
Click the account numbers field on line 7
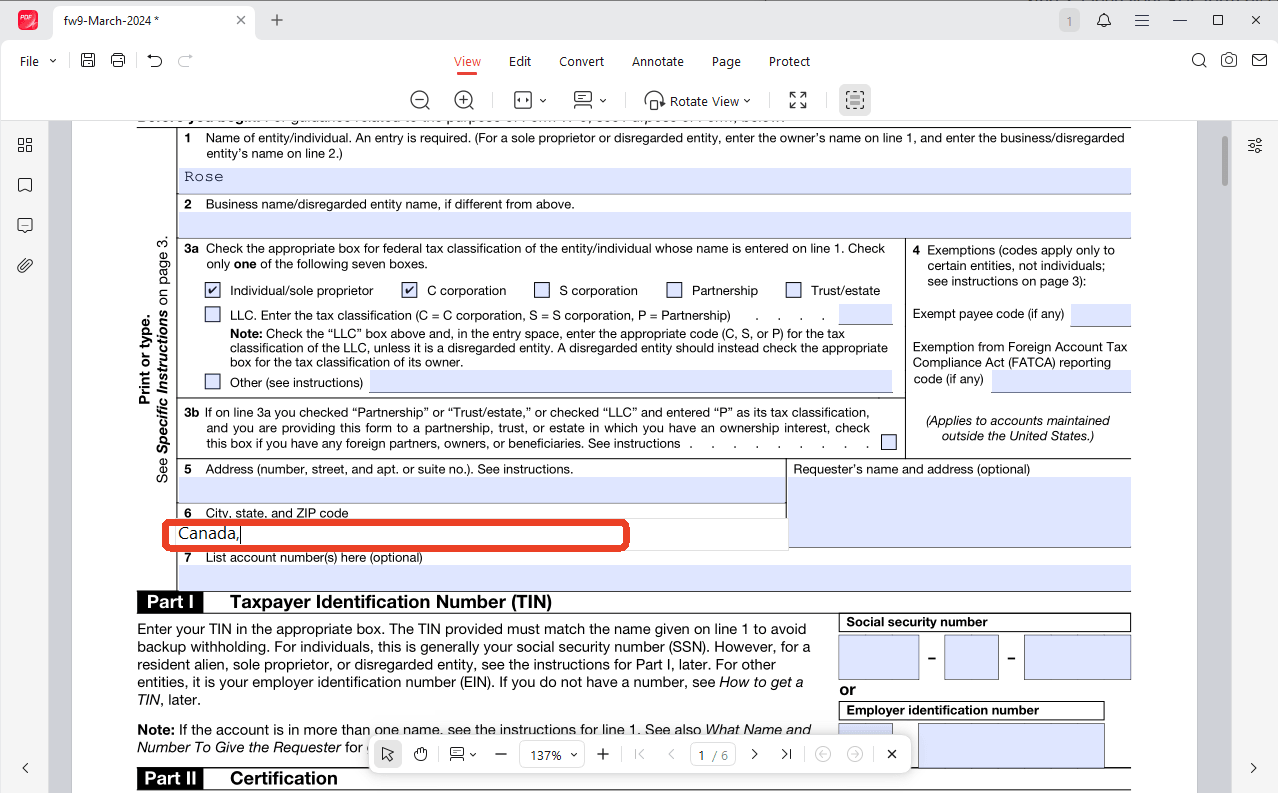[x=654, y=578]
